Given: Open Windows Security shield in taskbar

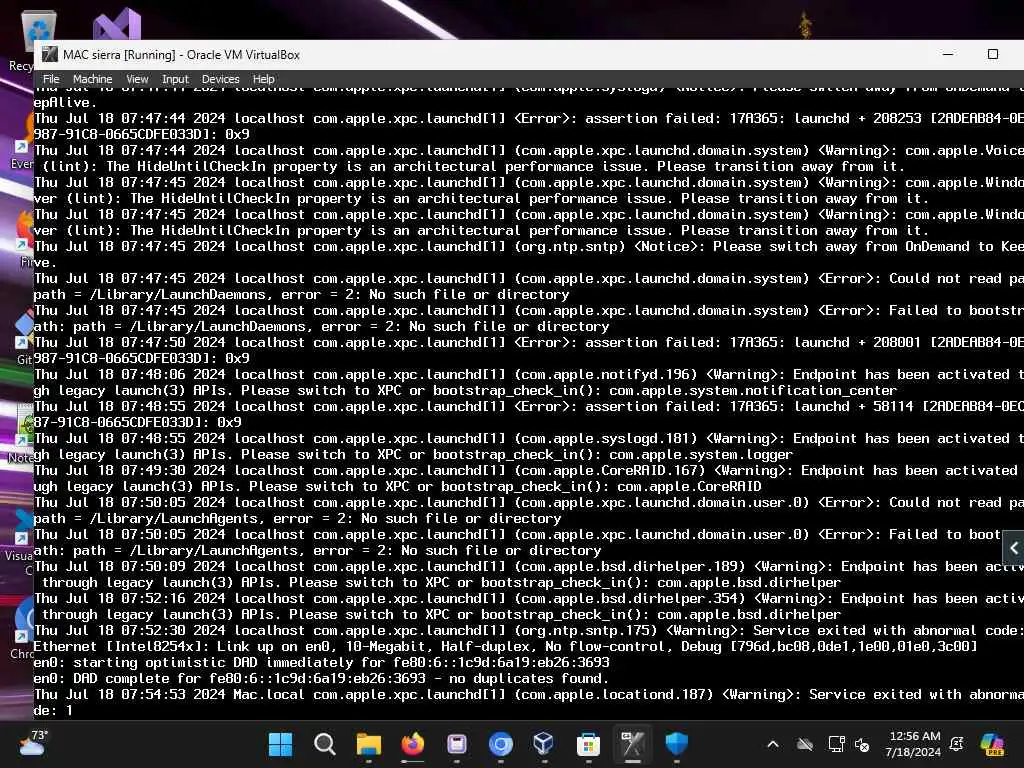Looking at the screenshot, I should point(677,744).
